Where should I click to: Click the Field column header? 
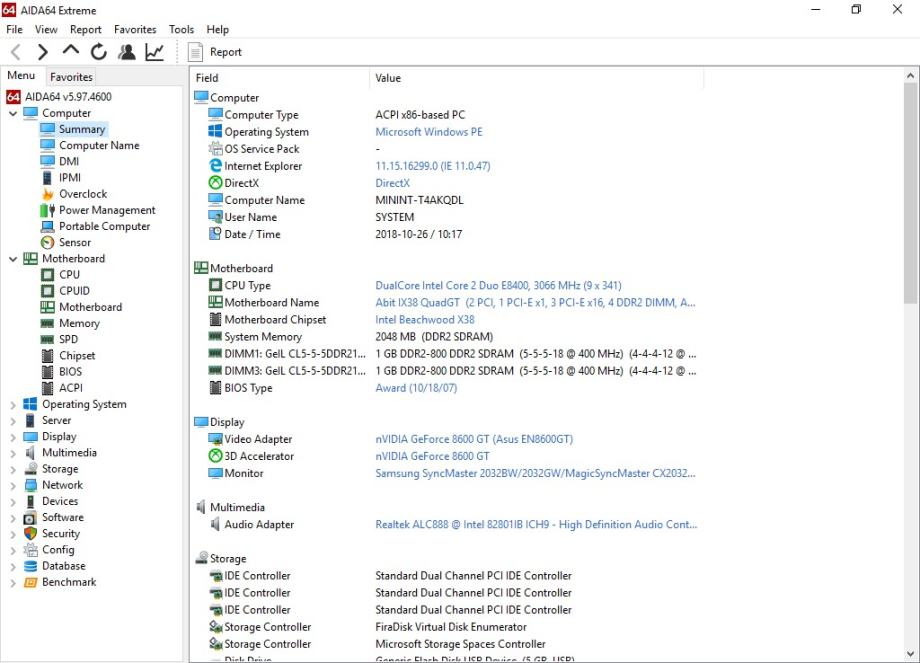[x=281, y=78]
